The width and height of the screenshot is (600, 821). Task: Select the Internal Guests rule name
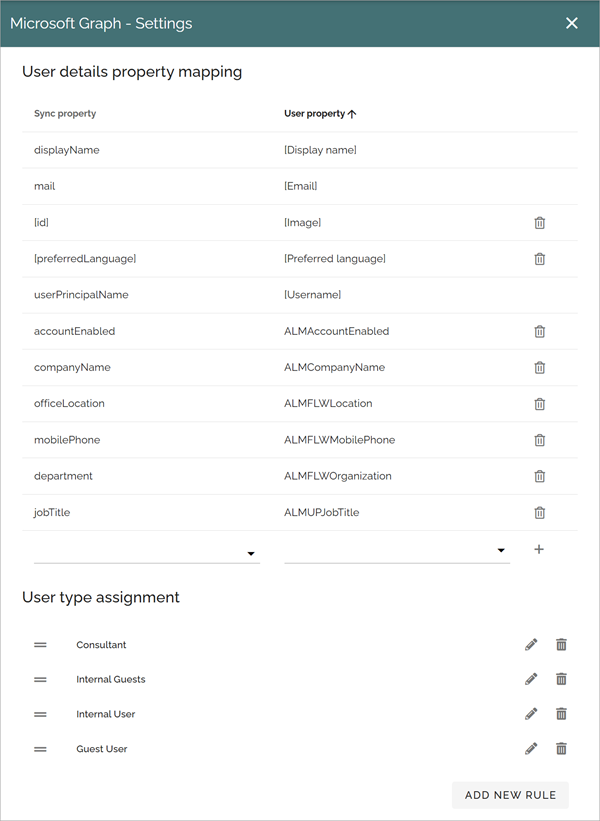pos(111,680)
